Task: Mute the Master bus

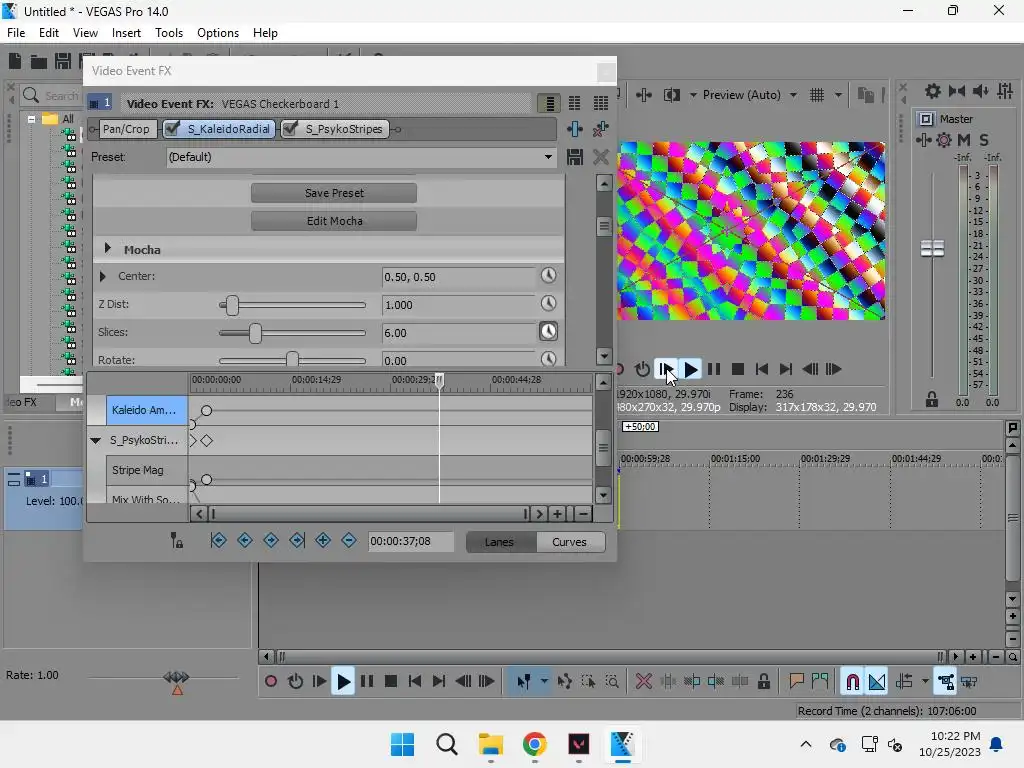Action: click(x=964, y=139)
